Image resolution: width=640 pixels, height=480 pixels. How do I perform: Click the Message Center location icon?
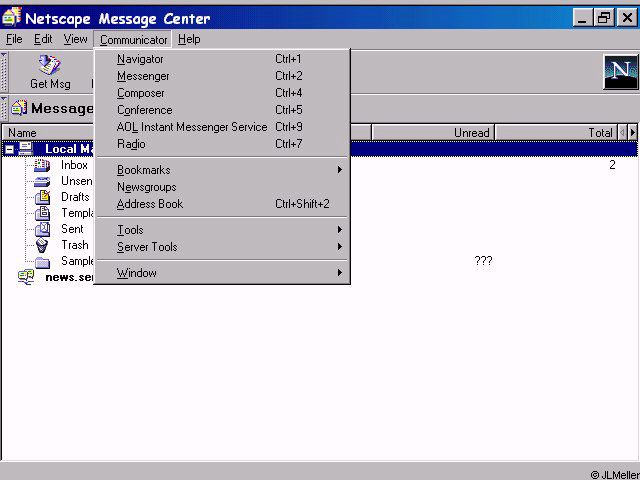pos(19,108)
